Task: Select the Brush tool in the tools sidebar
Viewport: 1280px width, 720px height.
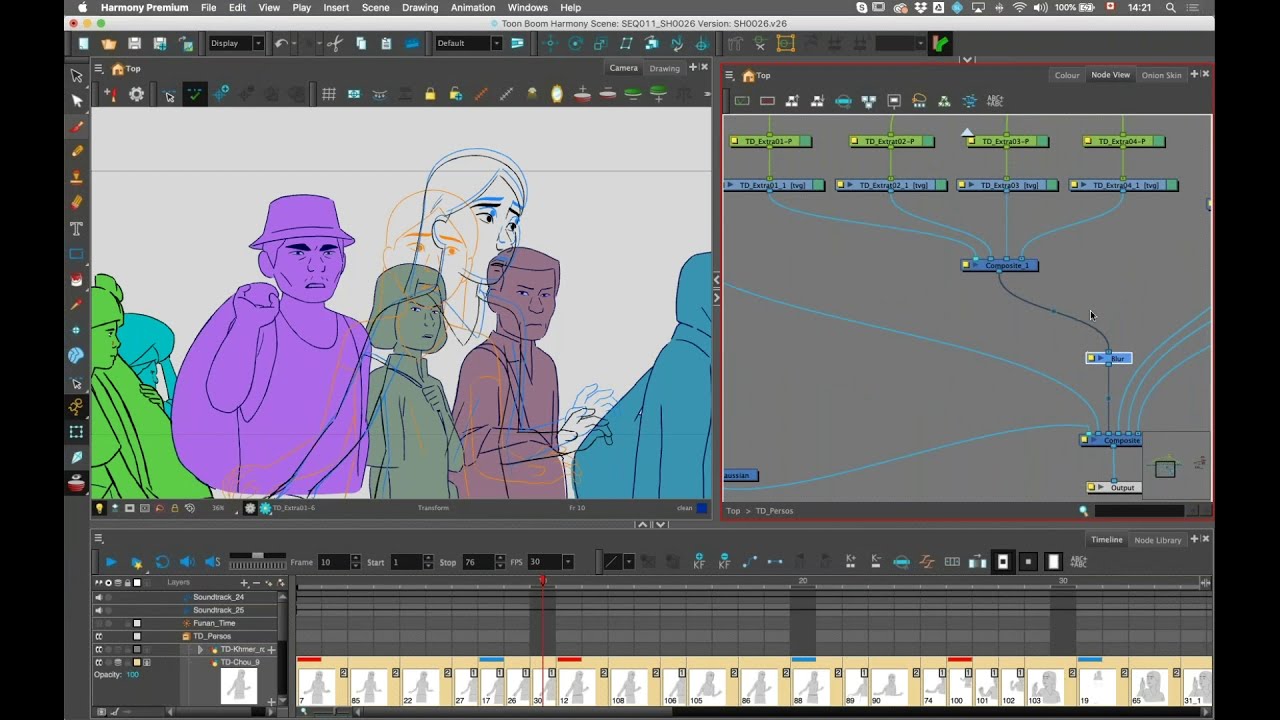Action: (77, 127)
